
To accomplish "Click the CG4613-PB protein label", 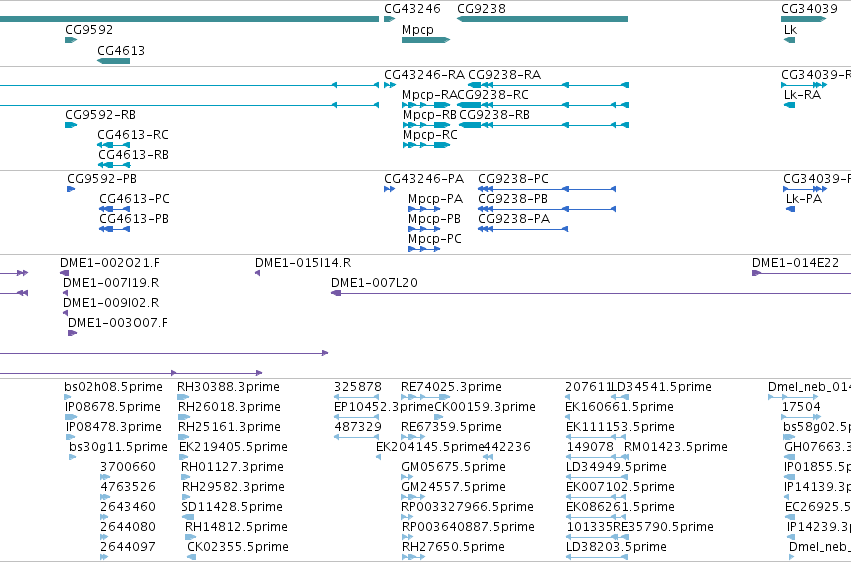I will 134,219.
